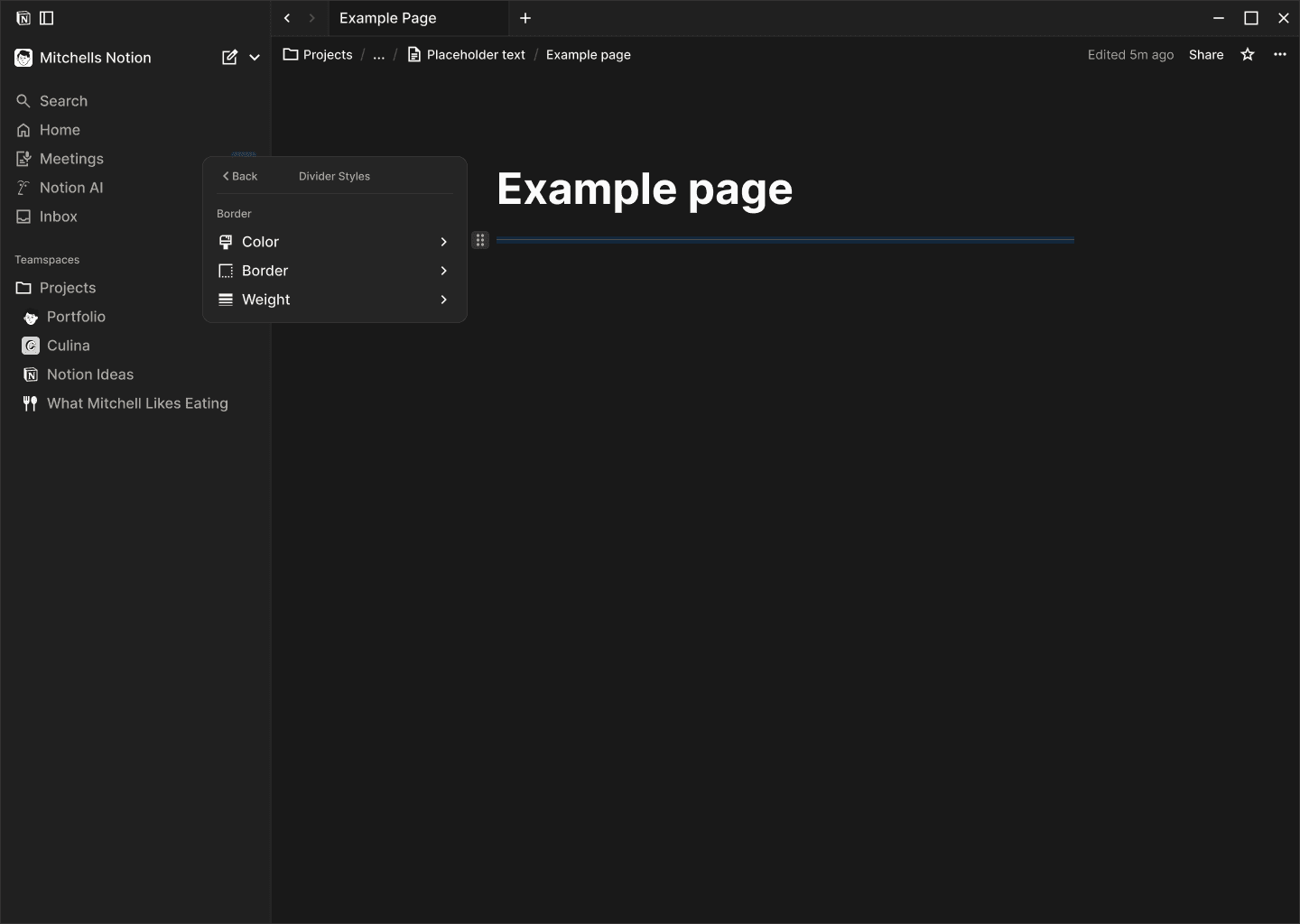Screen dimensions: 1300x924
Task: Go Back in the Divider Styles menu
Action: tap(238, 176)
